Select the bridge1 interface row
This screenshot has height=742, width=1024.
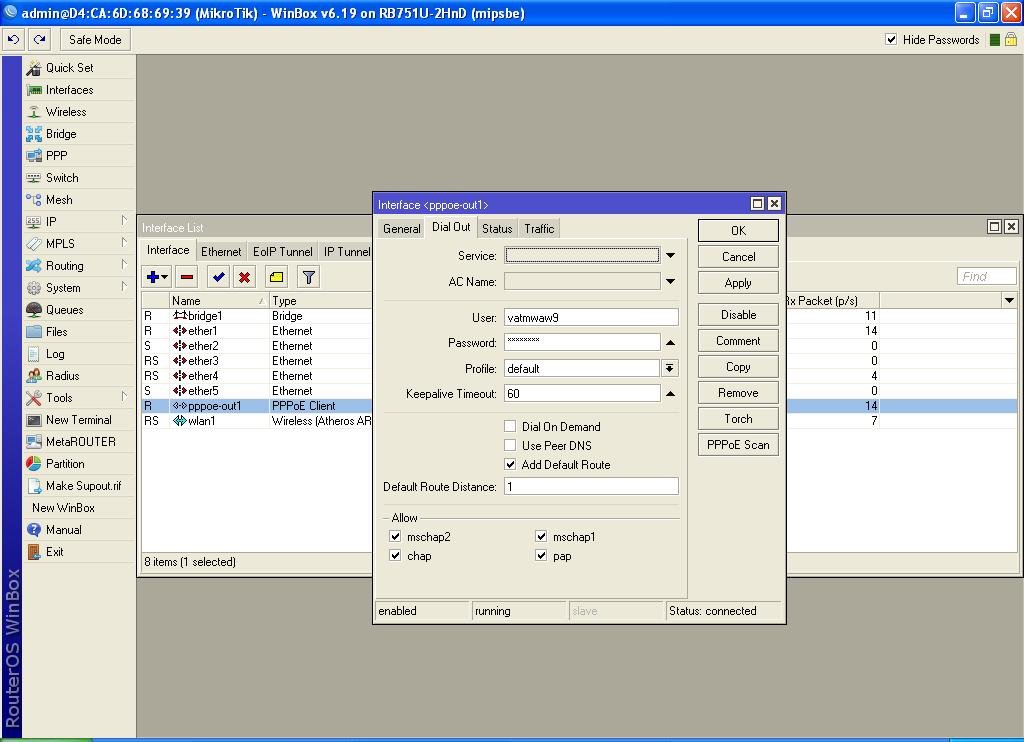point(257,315)
